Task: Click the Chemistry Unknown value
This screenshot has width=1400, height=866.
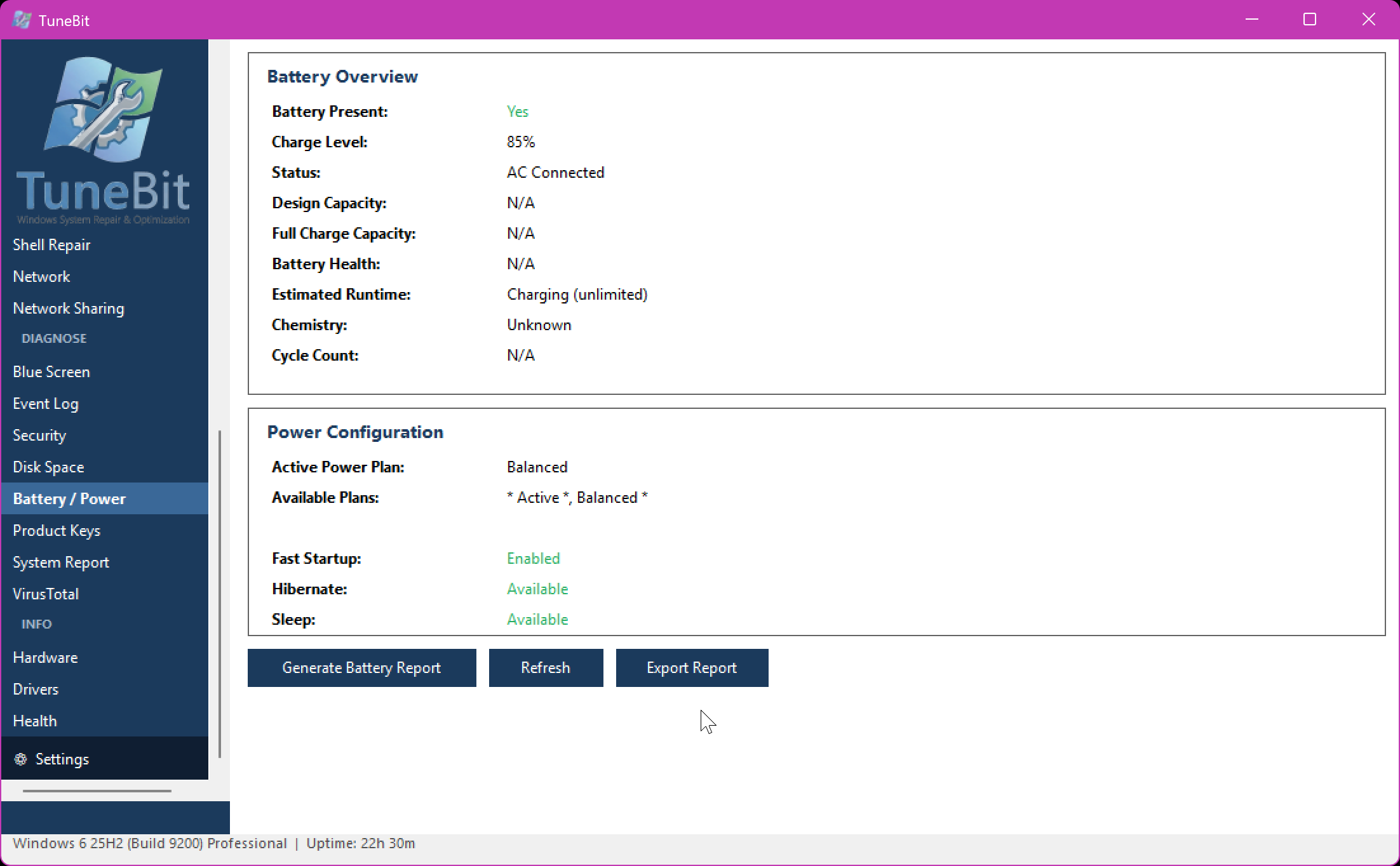Action: 539,324
